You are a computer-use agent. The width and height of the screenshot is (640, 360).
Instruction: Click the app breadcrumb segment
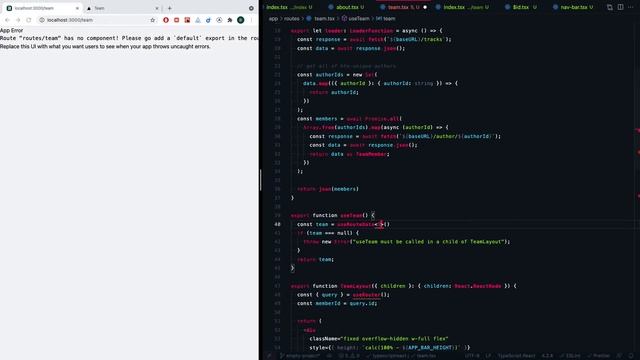pyautogui.click(x=273, y=19)
